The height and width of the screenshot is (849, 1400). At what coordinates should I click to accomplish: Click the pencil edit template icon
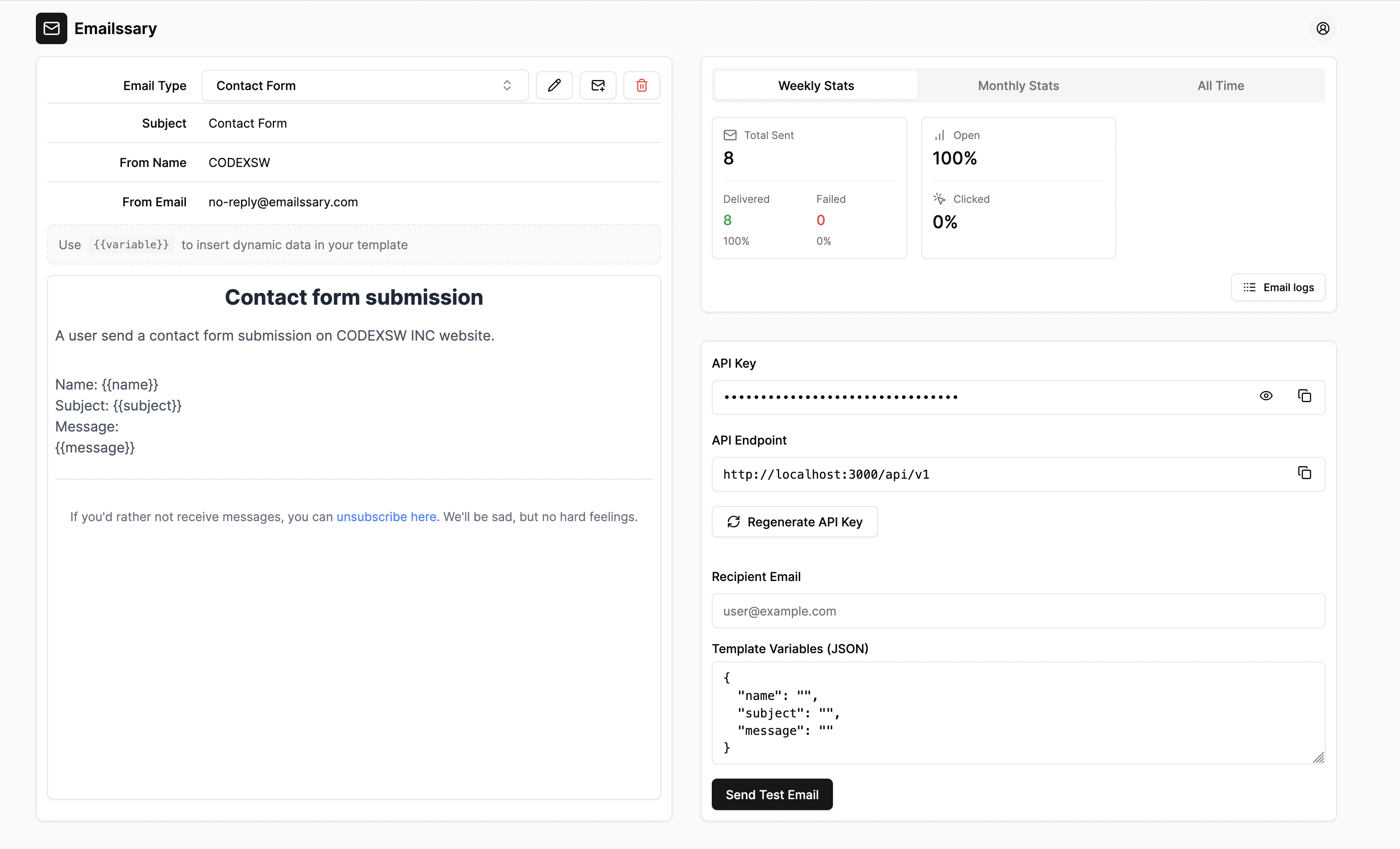click(554, 85)
